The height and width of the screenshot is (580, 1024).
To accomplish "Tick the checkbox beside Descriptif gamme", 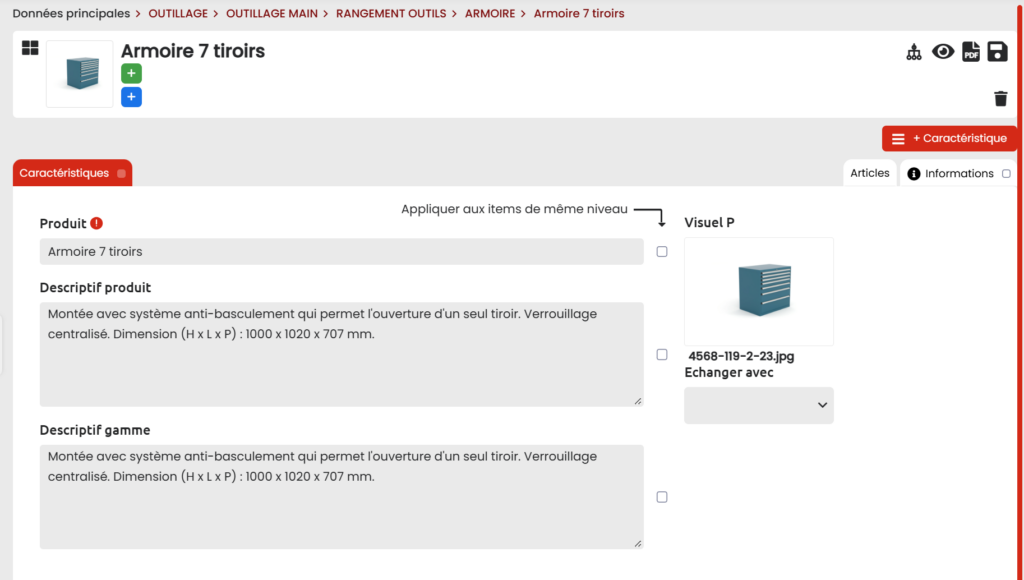I will [x=662, y=497].
